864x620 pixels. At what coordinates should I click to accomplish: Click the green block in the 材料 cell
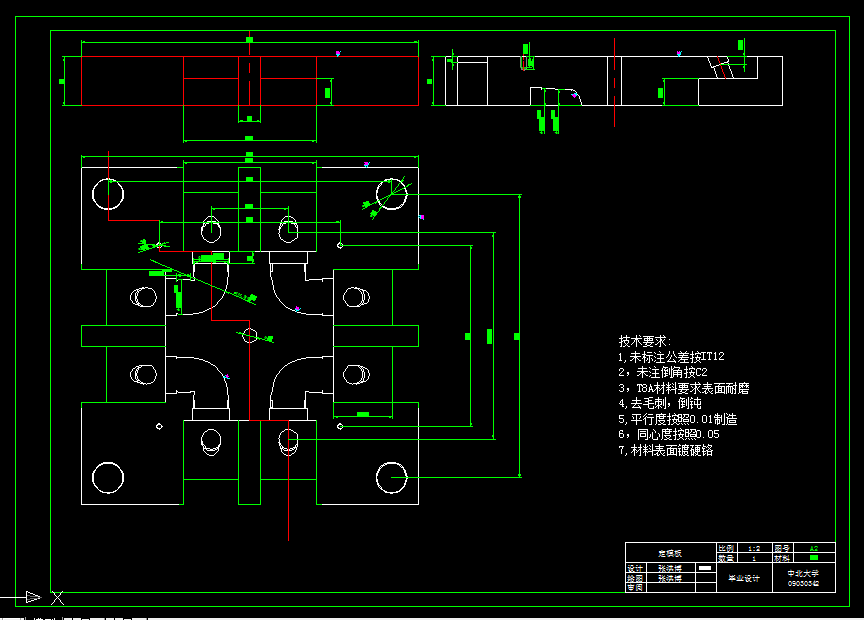pyautogui.click(x=814, y=558)
